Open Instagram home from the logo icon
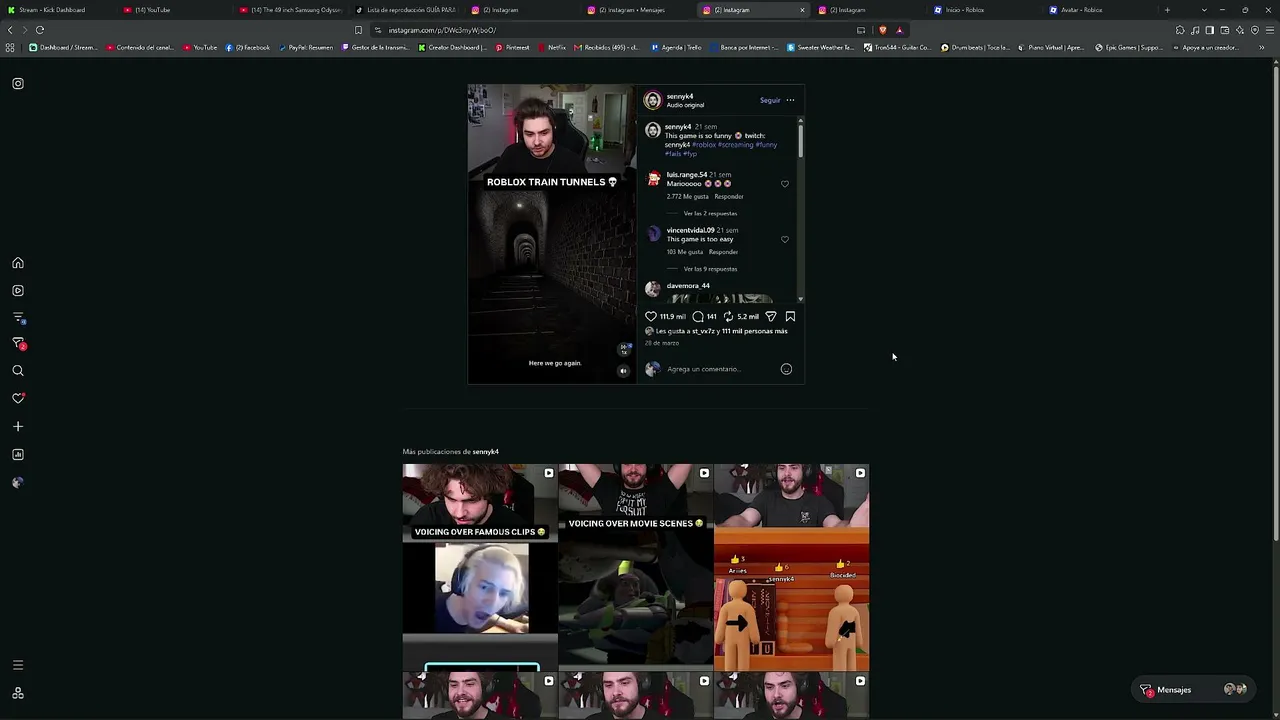Viewport: 1280px width, 720px height. click(18, 84)
